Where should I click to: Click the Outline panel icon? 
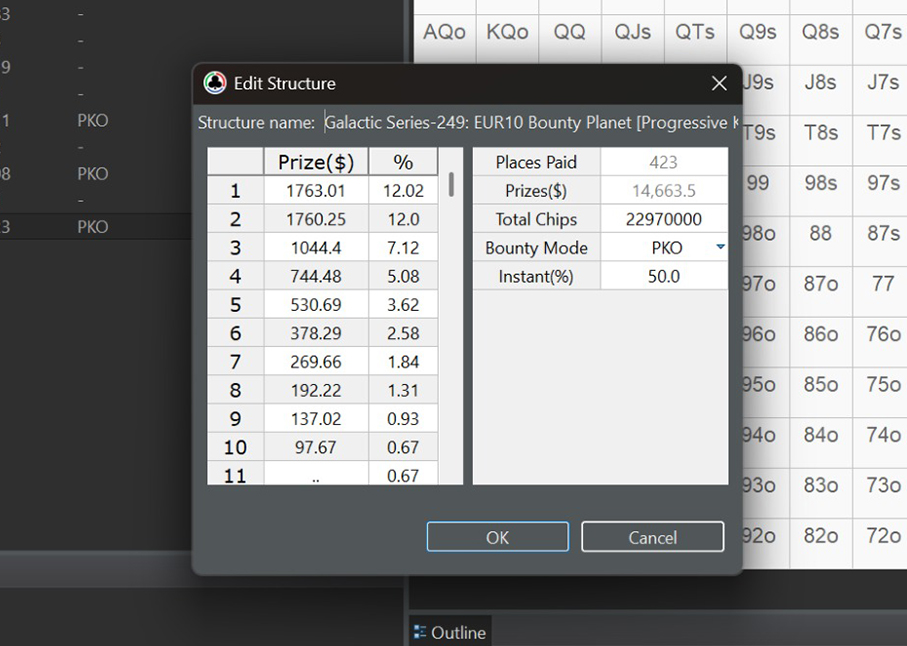(420, 632)
